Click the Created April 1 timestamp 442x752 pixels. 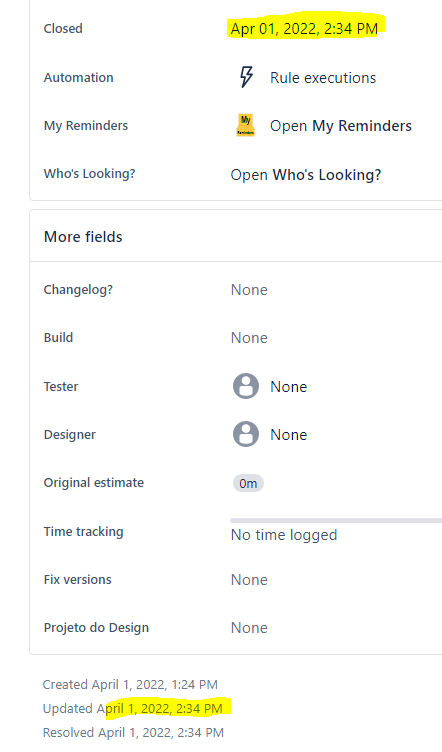click(x=130, y=684)
